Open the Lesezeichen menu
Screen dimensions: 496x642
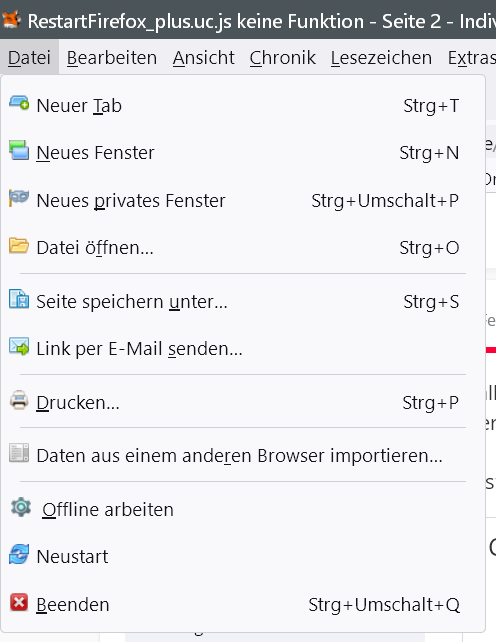point(381,58)
